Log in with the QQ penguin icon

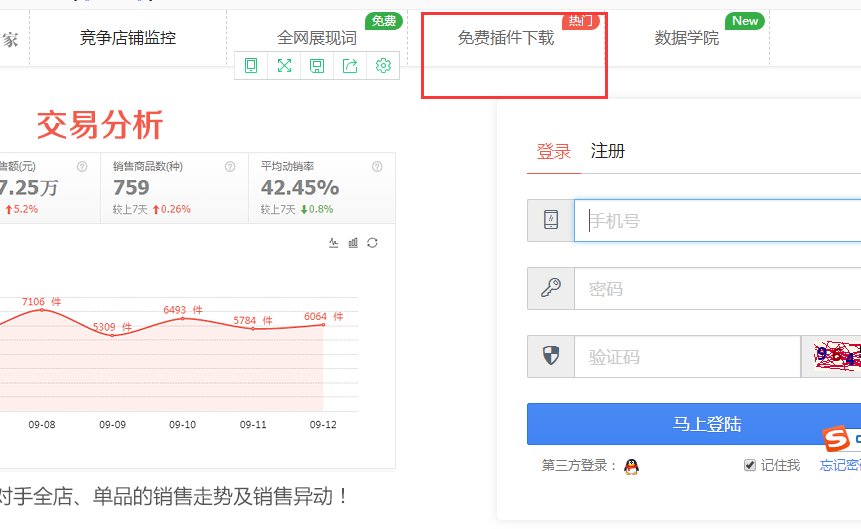pos(631,466)
